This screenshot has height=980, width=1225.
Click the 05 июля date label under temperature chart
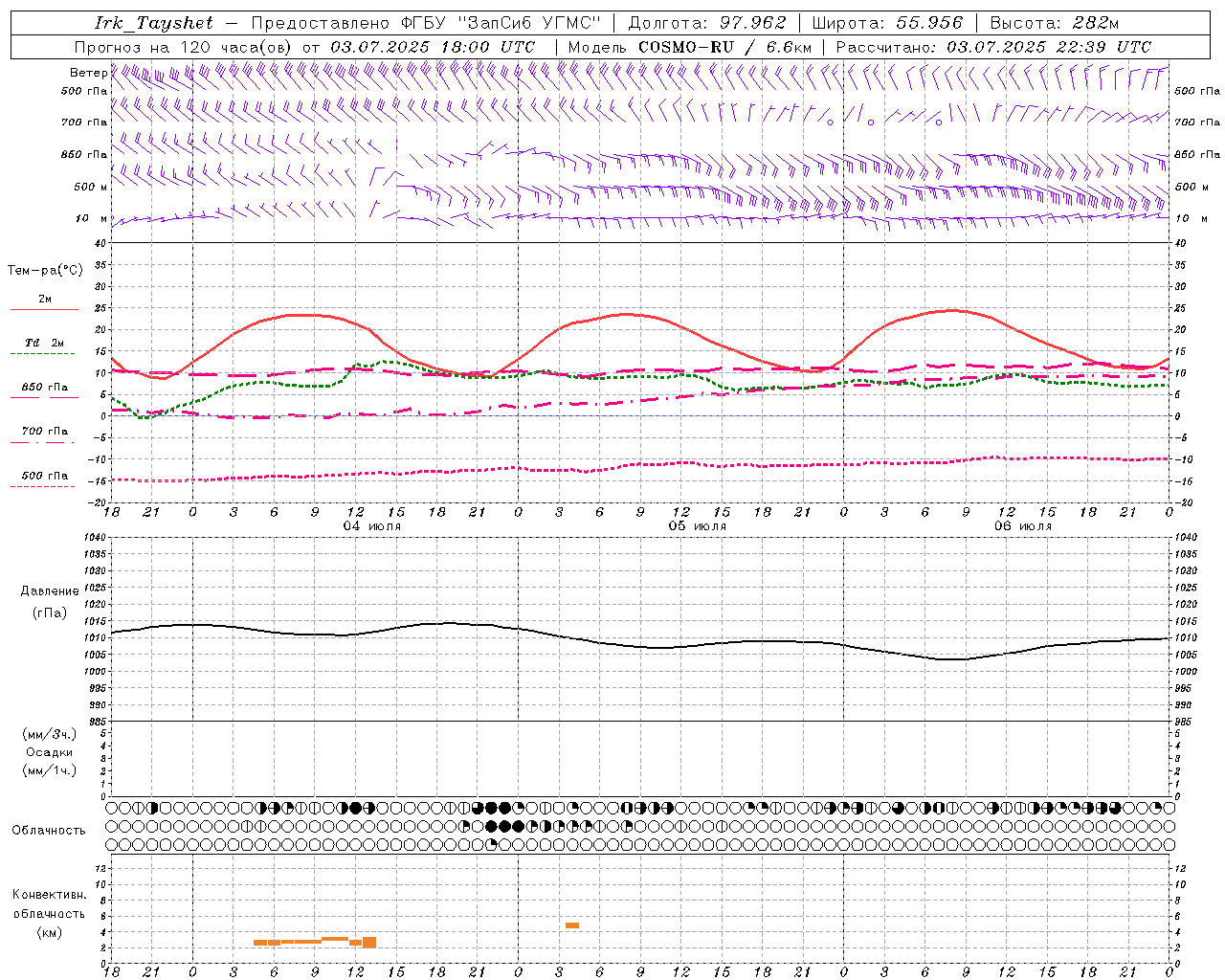click(x=698, y=526)
